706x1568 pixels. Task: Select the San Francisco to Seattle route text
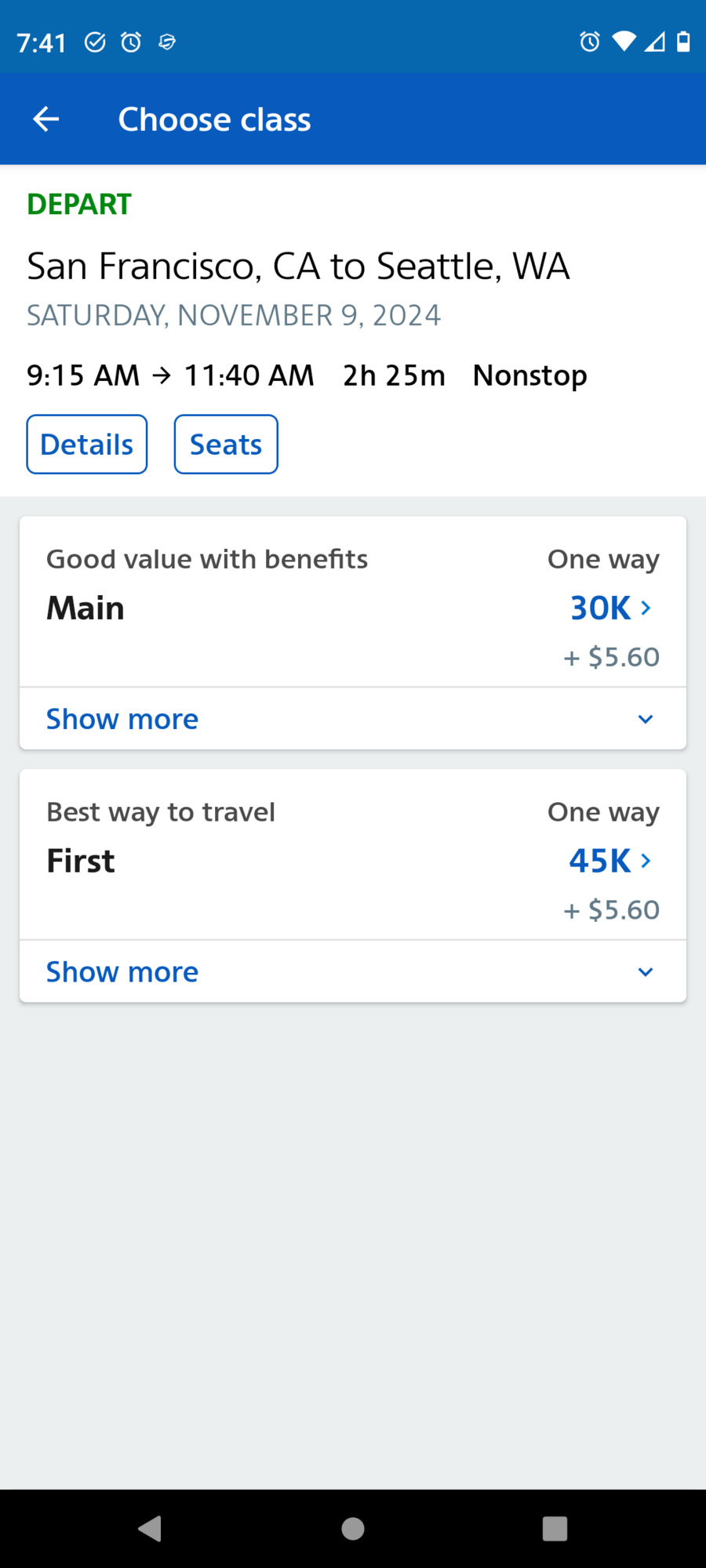[x=298, y=266]
